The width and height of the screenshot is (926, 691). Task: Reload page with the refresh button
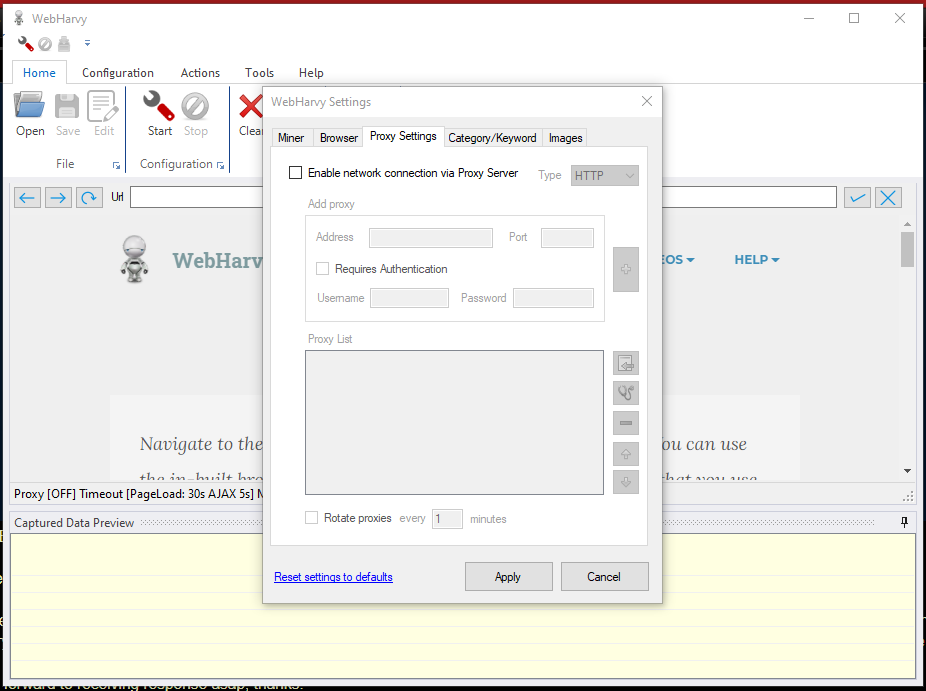click(x=89, y=197)
